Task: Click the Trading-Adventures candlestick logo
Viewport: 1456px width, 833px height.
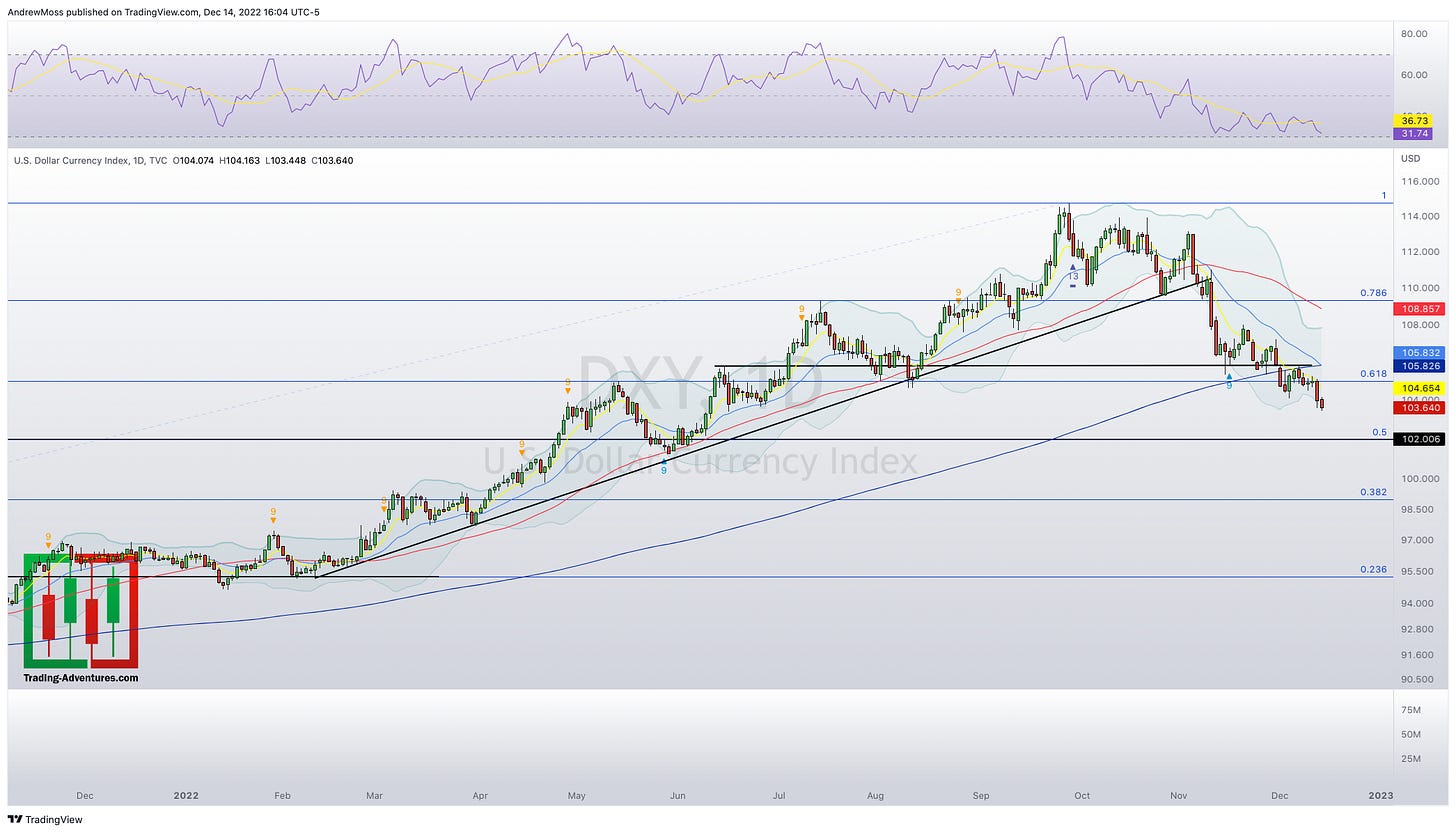Action: point(80,611)
